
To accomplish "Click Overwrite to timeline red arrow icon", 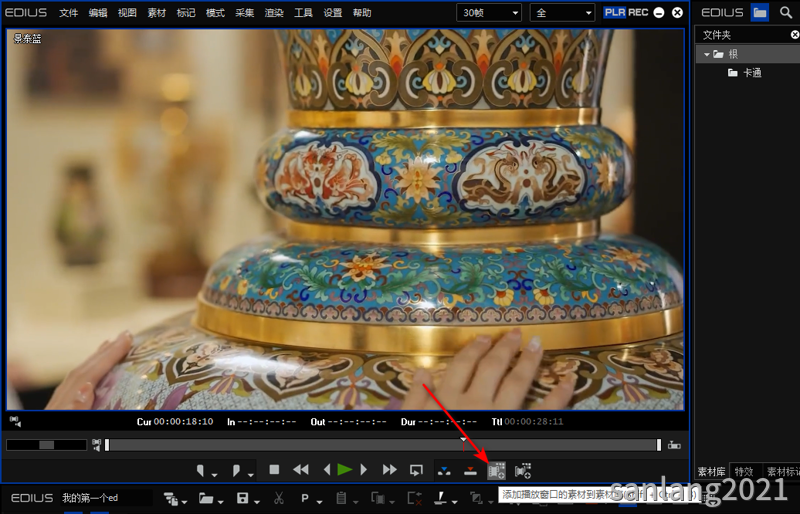I will 470,470.
